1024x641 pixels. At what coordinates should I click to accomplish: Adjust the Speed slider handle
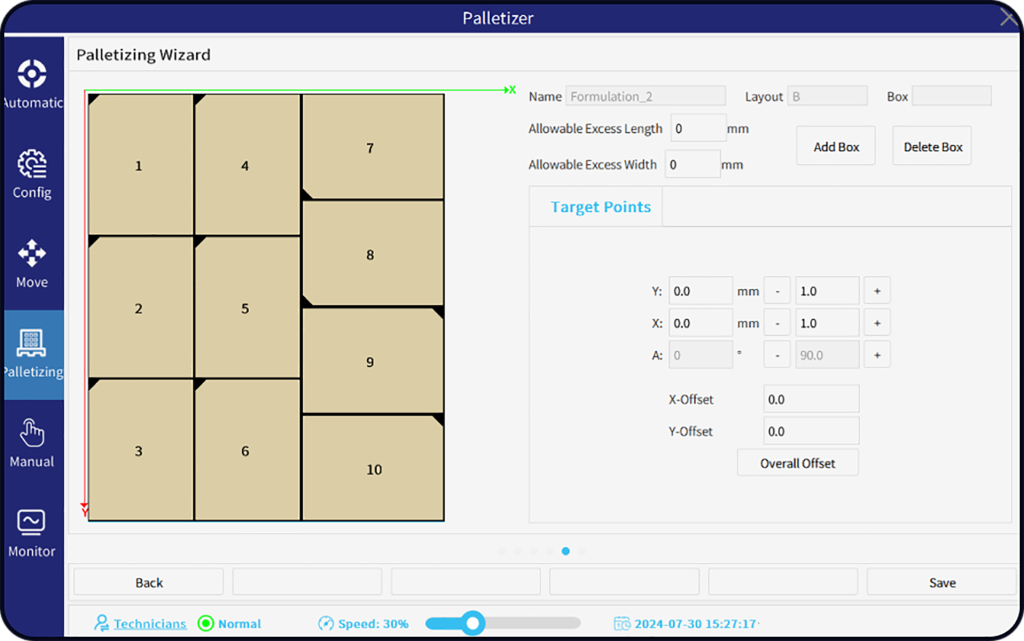[473, 623]
